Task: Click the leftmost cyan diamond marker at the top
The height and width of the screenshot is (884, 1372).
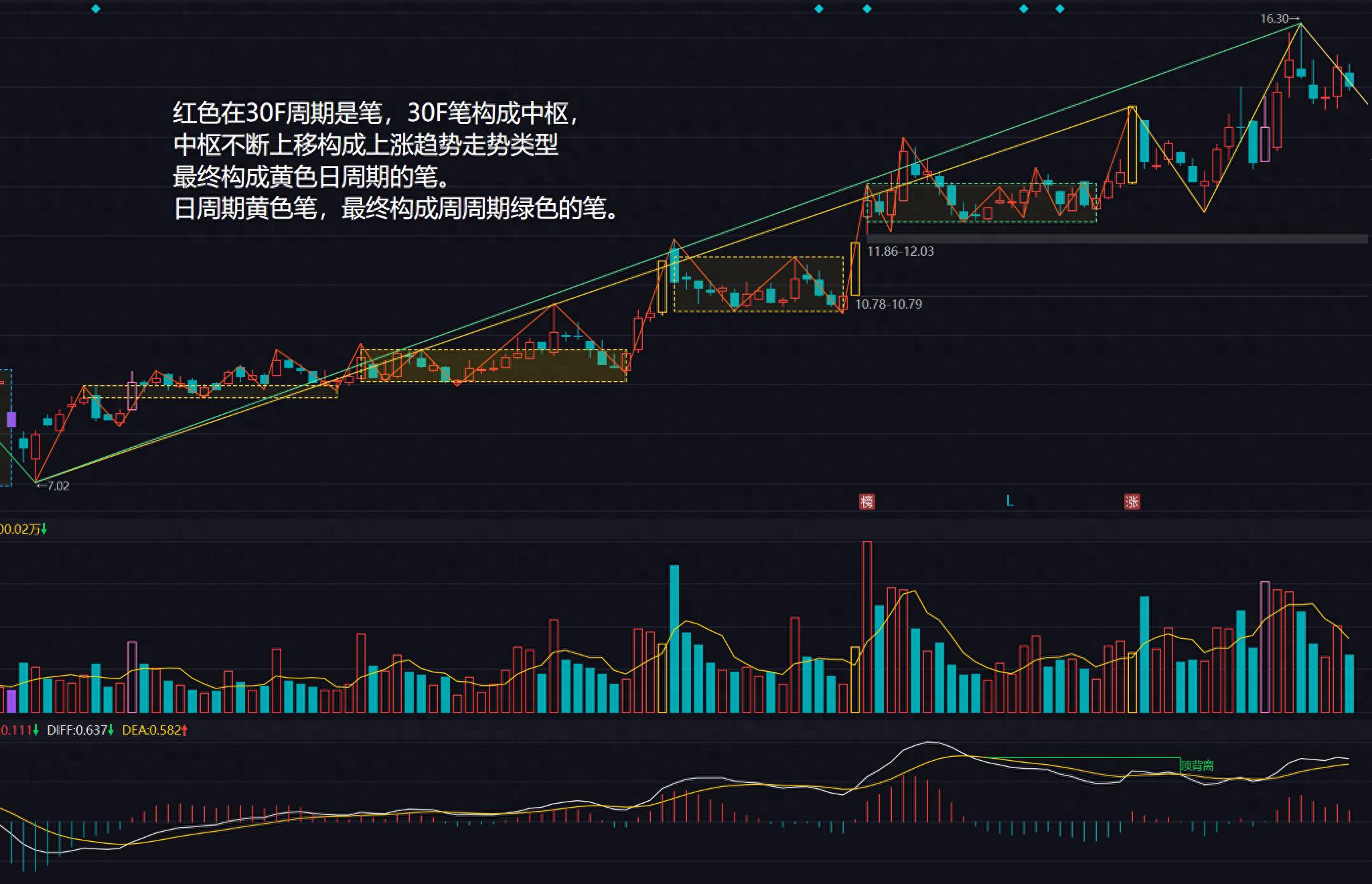Action: [x=96, y=9]
